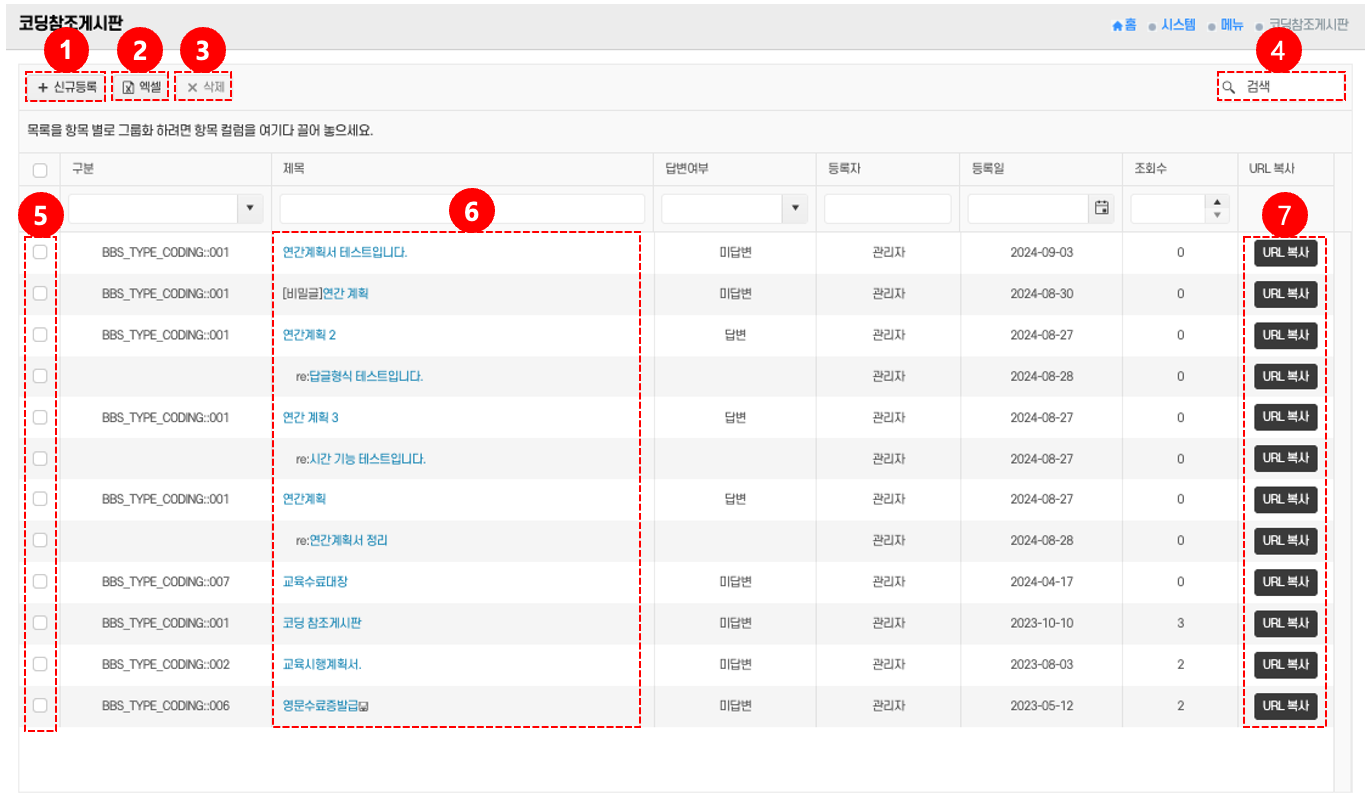
Task: Check the box for 연간계획서 테스트입니다. row
Action: 40,252
